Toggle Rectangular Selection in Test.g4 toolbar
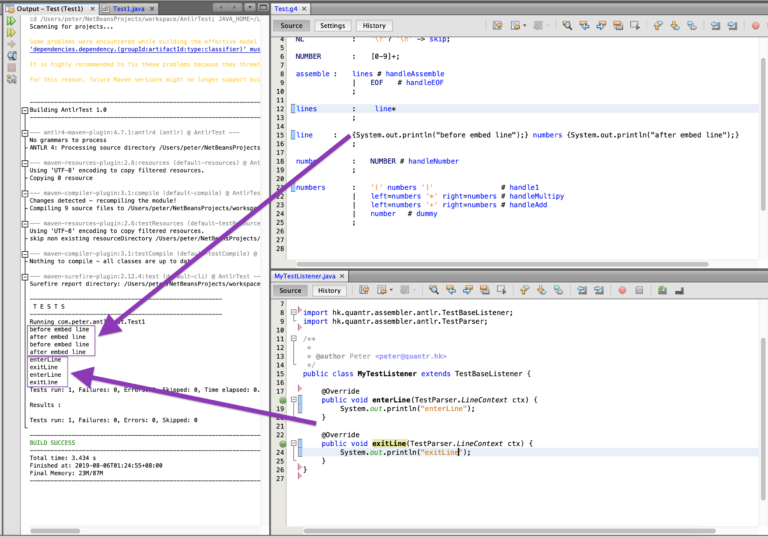Image resolution: width=768 pixels, height=538 pixels. (635, 25)
